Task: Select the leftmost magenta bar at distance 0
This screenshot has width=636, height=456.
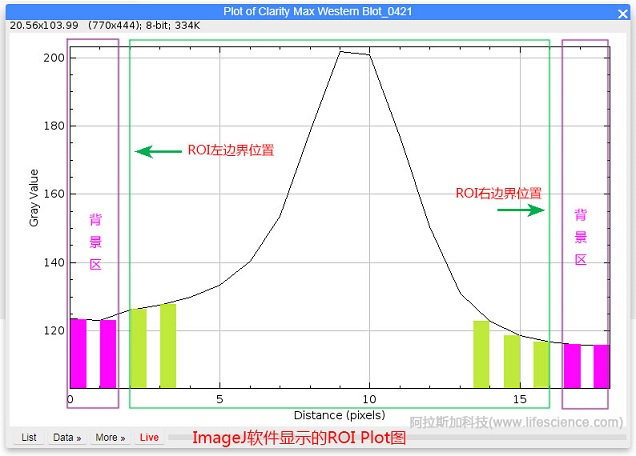Action: [x=78, y=353]
